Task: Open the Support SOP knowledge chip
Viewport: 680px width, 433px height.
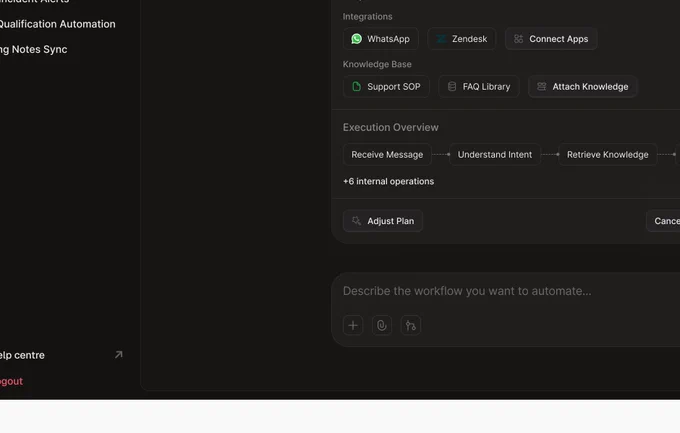Action: [x=386, y=86]
